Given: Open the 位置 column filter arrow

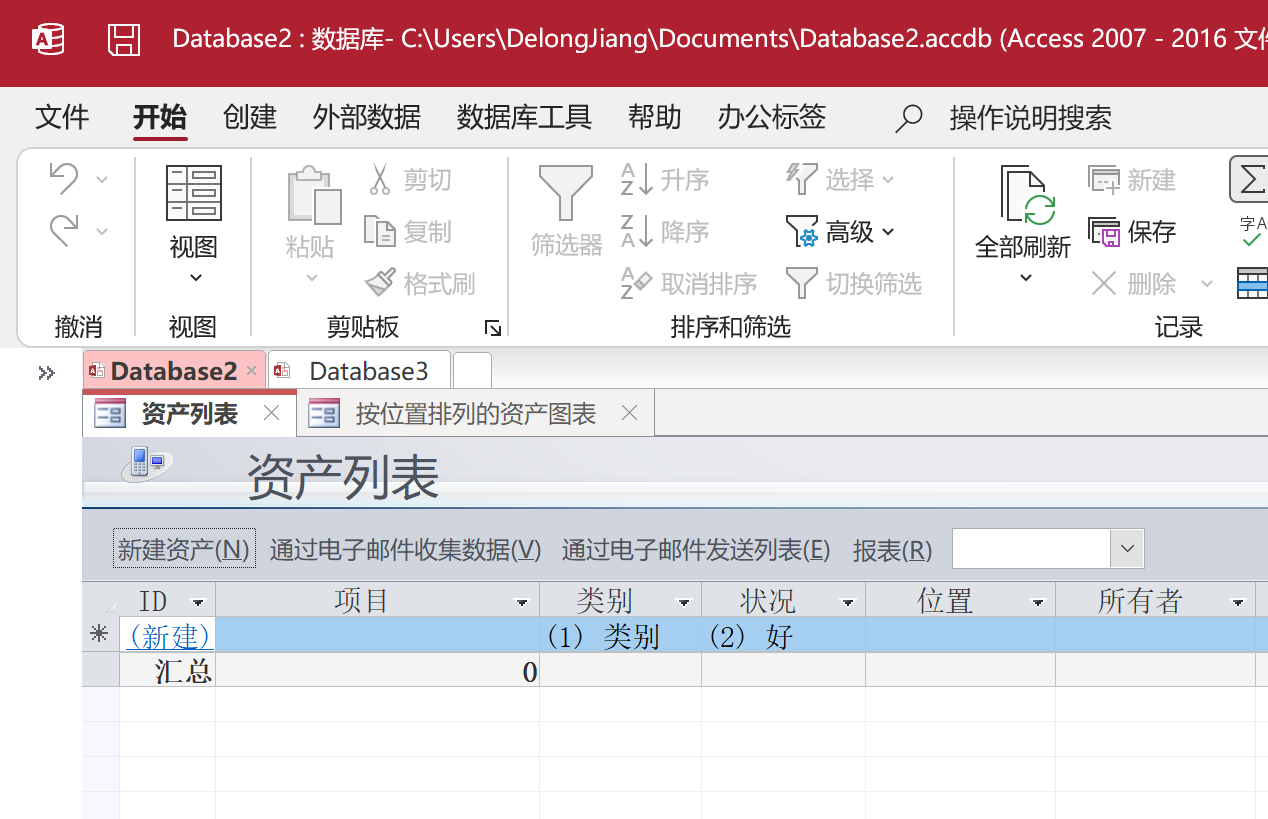Looking at the screenshot, I should [1038, 602].
